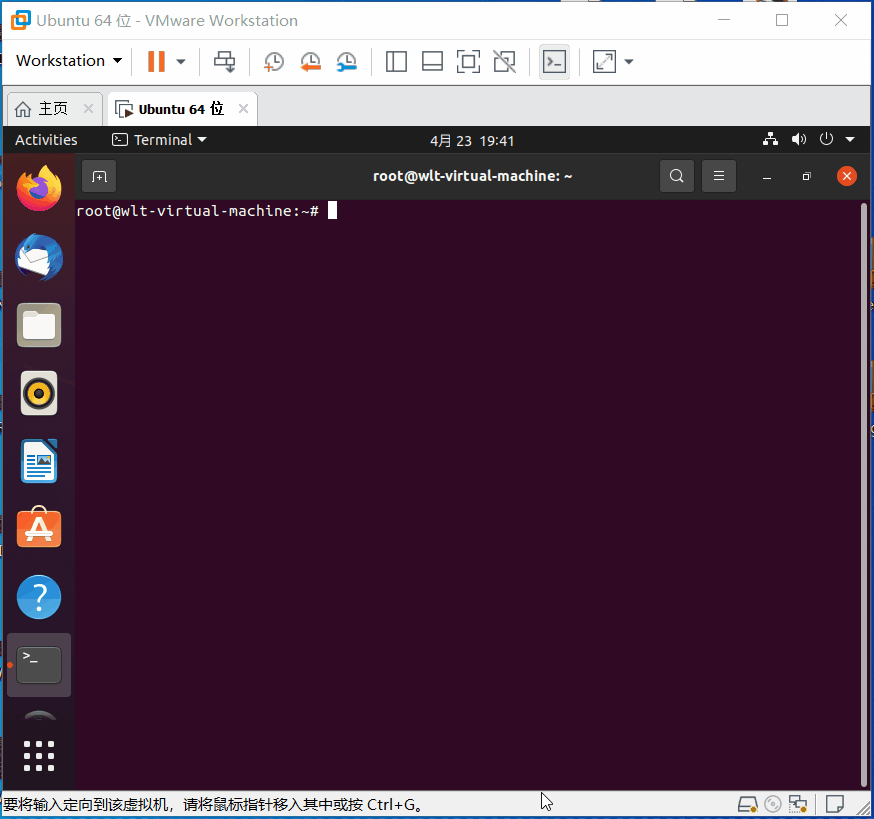Open a new terminal tab
Image resolution: width=874 pixels, height=819 pixels.
[99, 177]
